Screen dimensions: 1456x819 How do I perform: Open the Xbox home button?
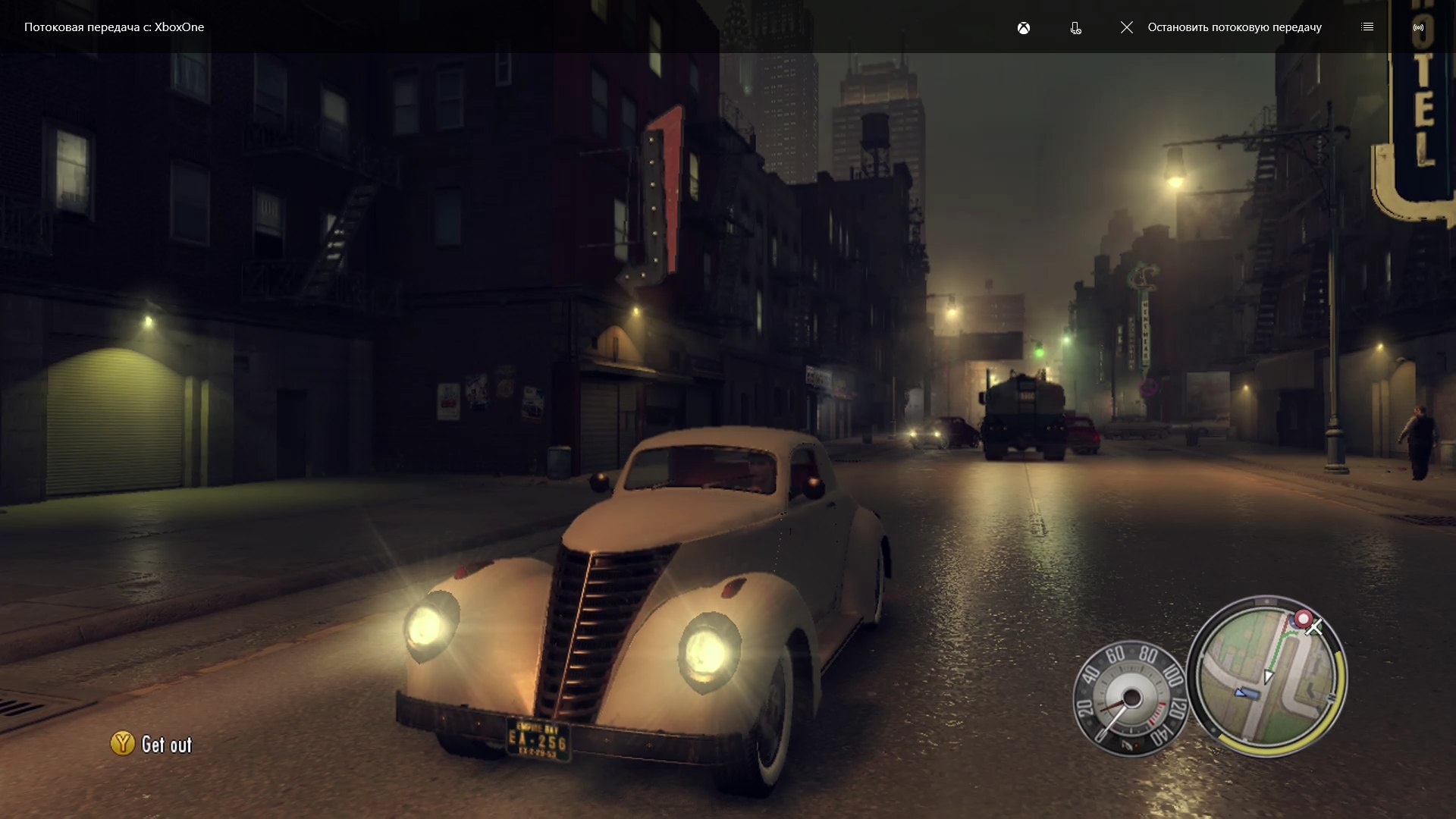(1024, 28)
